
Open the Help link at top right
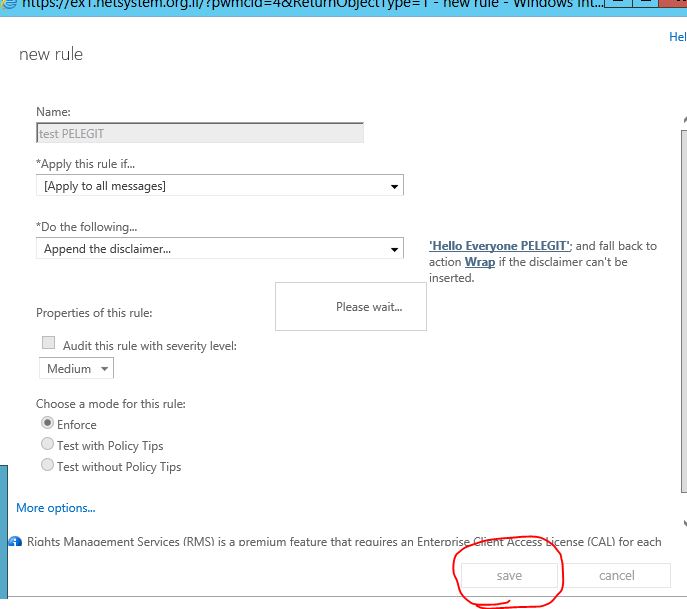tap(678, 37)
